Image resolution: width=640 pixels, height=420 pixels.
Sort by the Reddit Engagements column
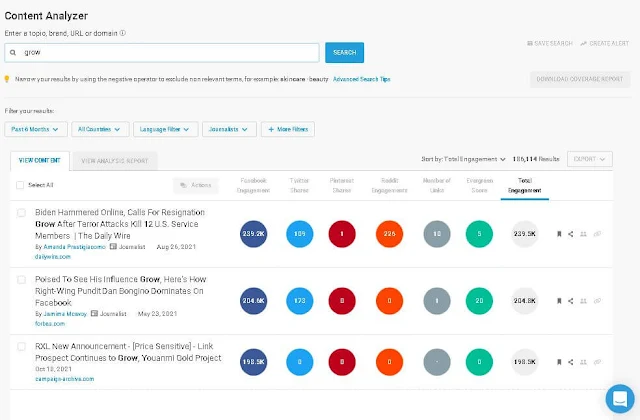tap(389, 185)
